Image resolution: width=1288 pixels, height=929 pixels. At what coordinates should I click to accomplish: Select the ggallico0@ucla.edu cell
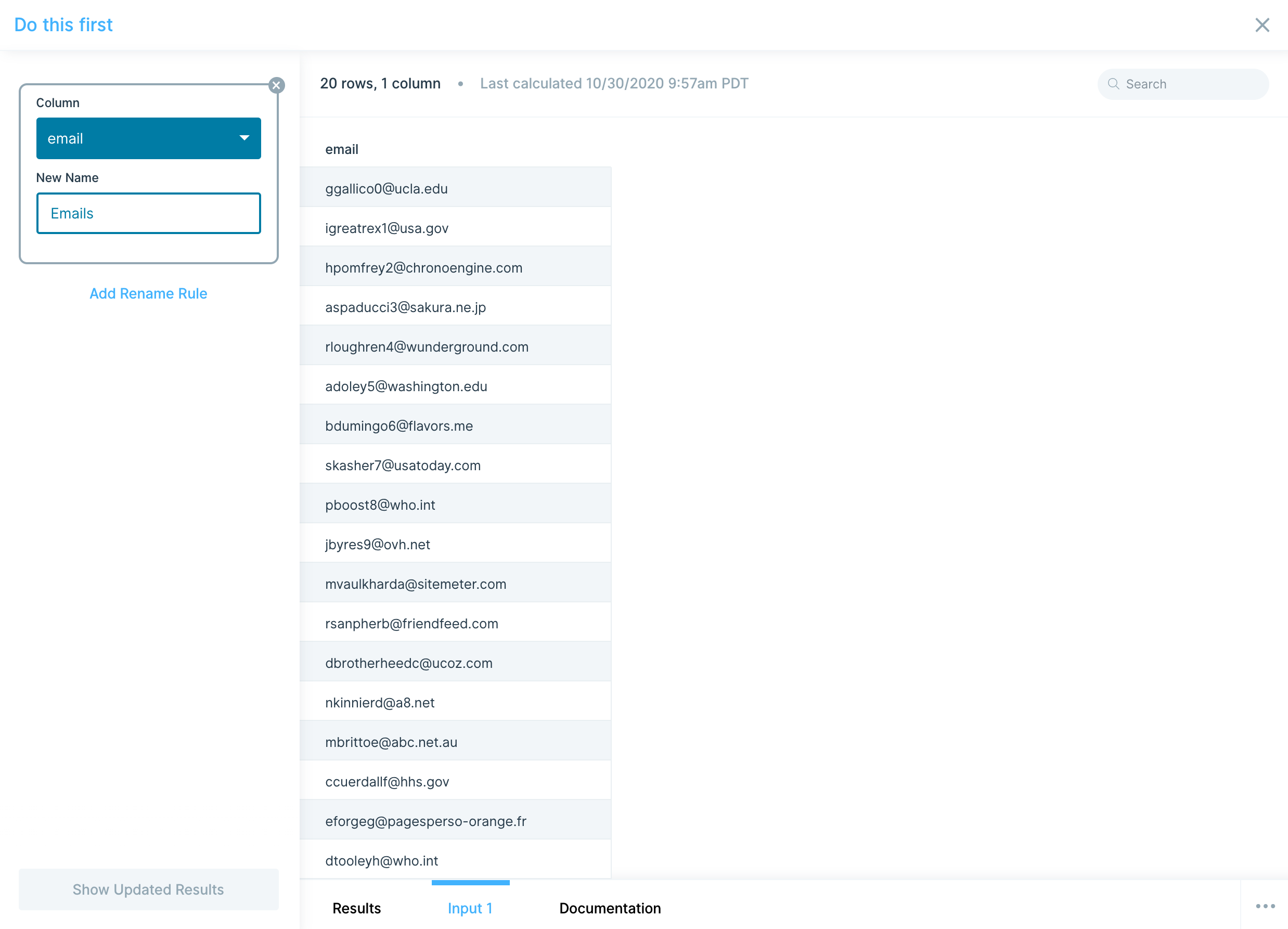[456, 188]
